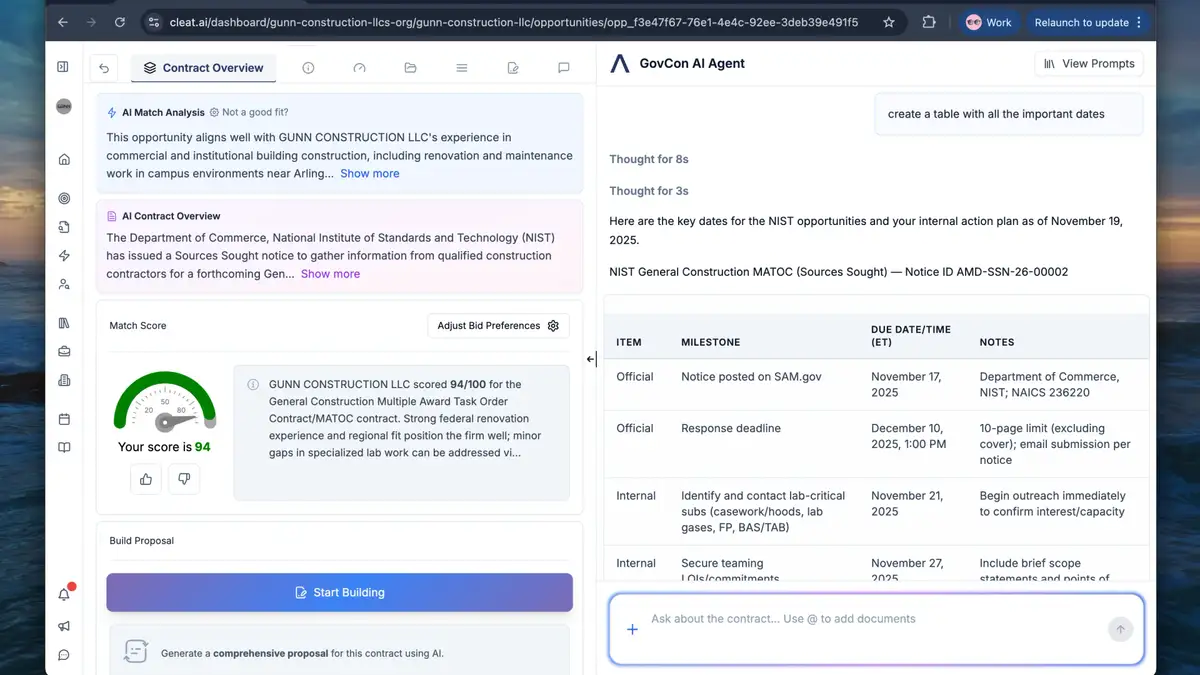Open the list lines tab
This screenshot has height=675, width=1200.
pyautogui.click(x=461, y=68)
